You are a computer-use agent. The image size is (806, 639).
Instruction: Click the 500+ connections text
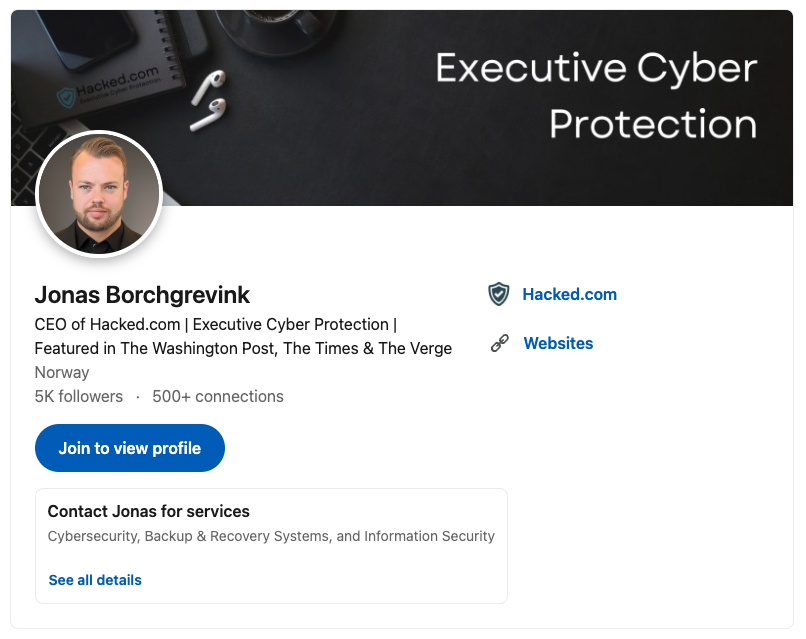[x=218, y=396]
